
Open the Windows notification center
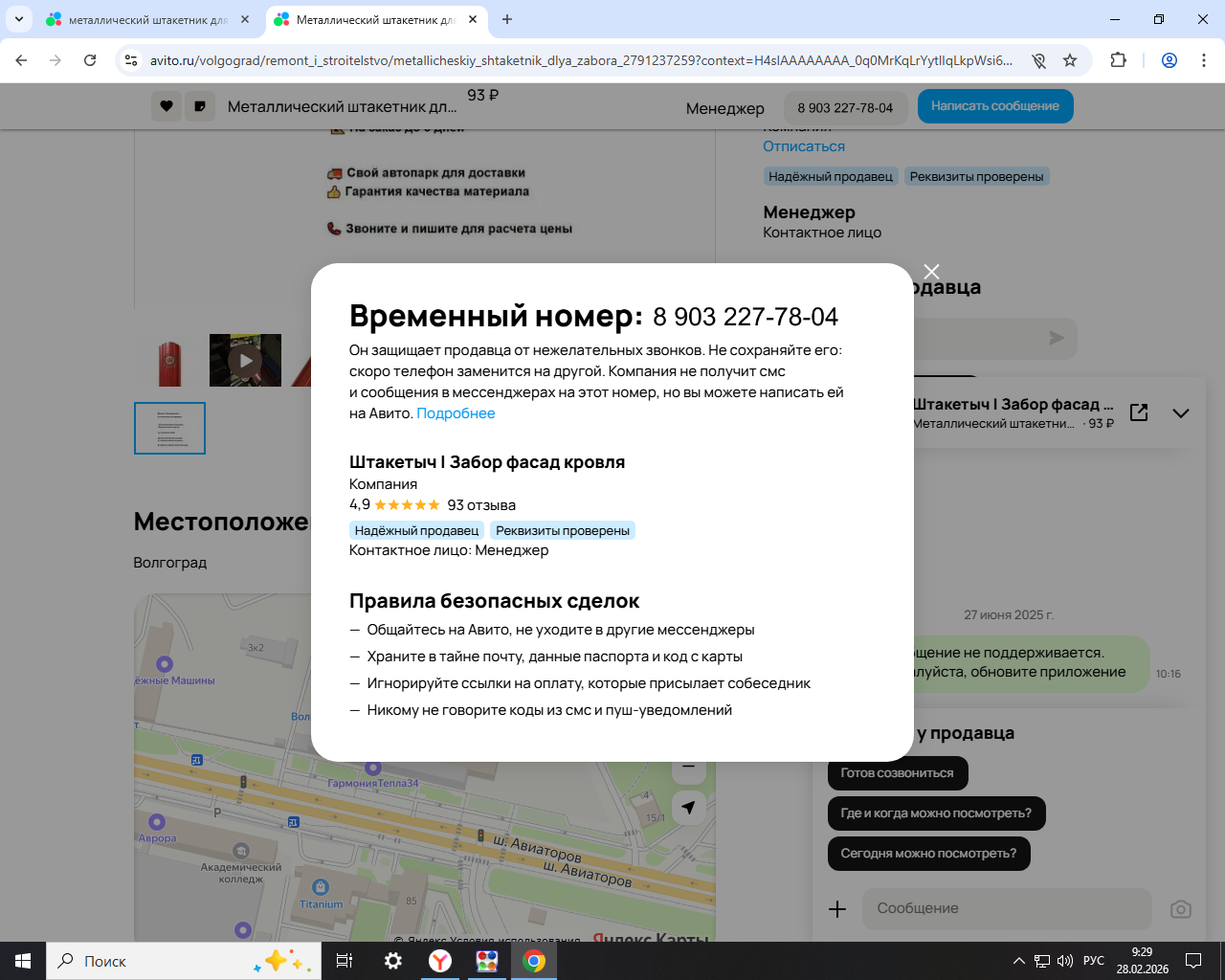point(1193,961)
